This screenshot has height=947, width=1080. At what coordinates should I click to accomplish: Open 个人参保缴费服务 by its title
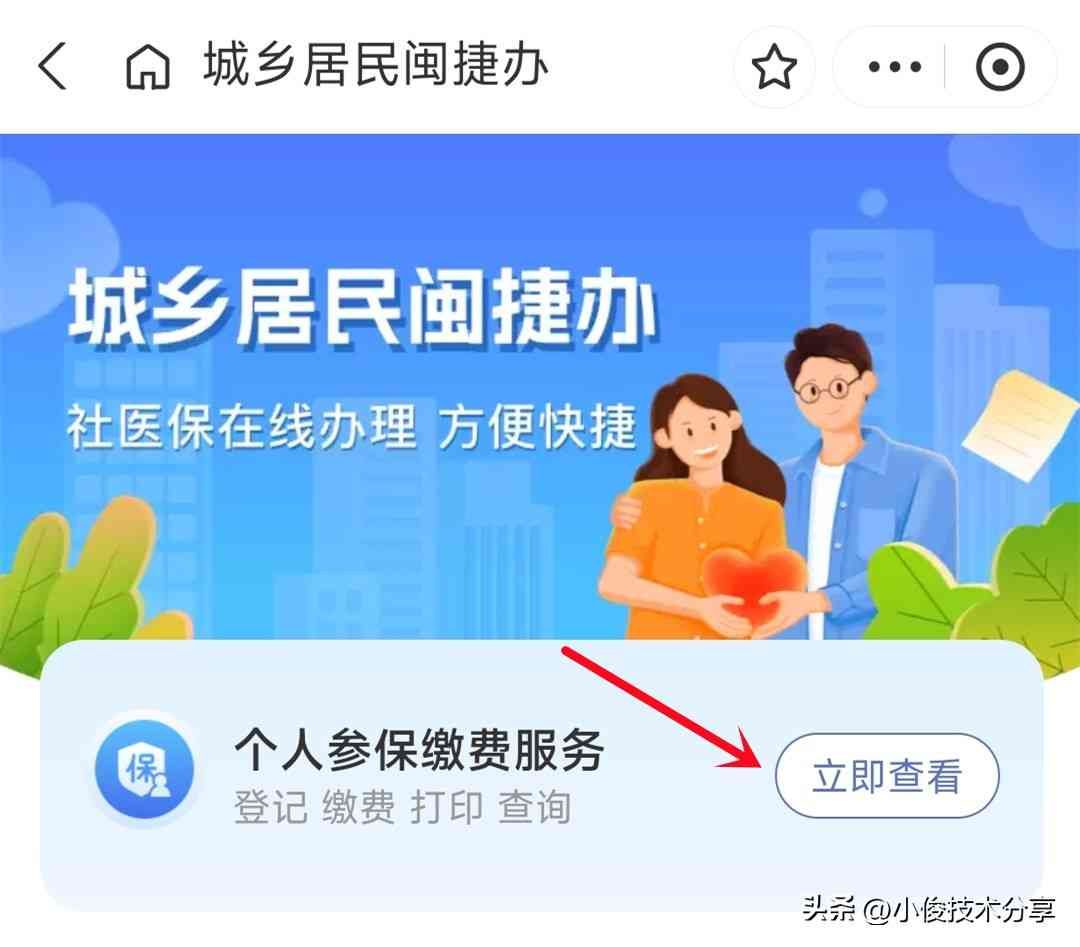tap(419, 749)
